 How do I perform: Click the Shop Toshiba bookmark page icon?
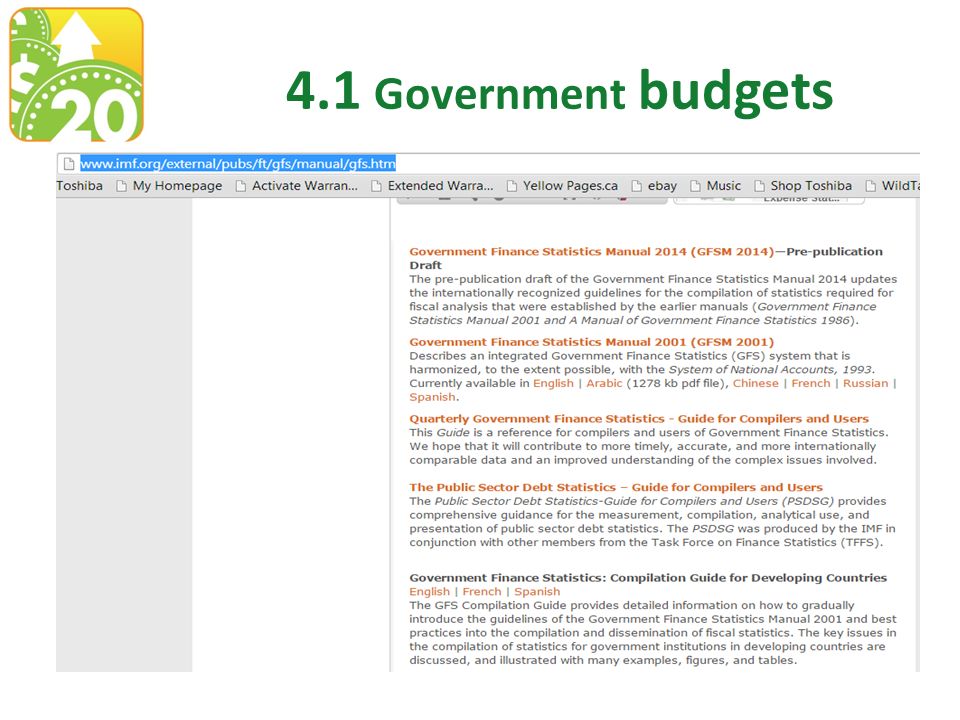click(x=759, y=186)
